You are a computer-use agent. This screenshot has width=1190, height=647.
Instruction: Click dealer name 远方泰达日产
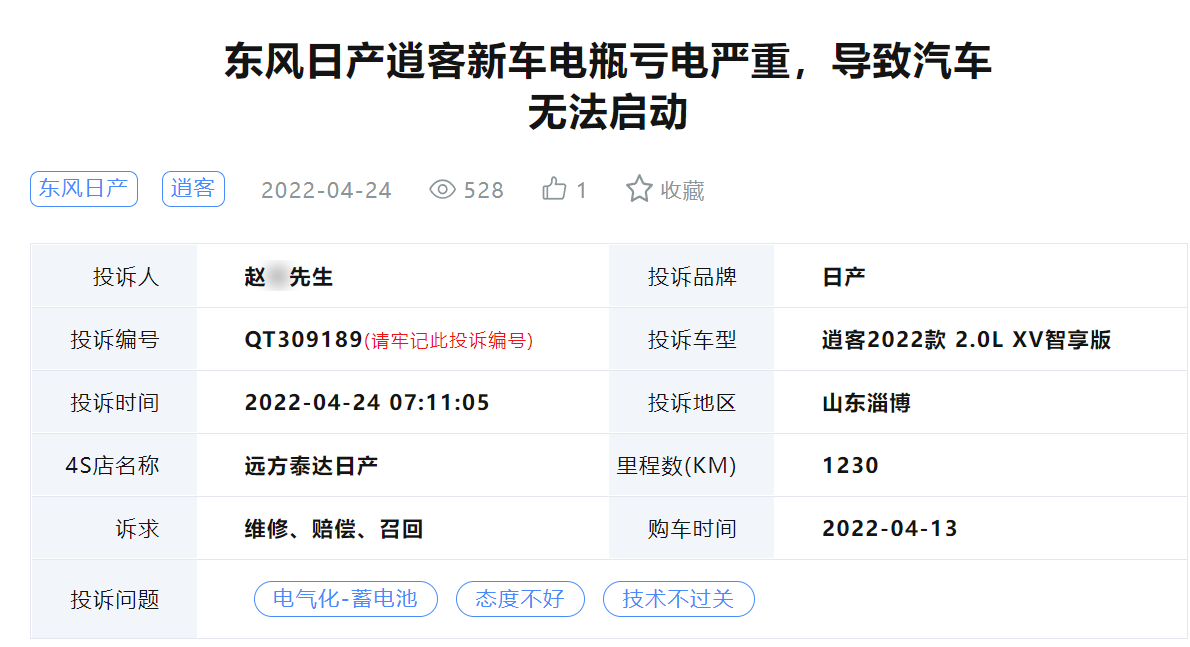point(311,466)
